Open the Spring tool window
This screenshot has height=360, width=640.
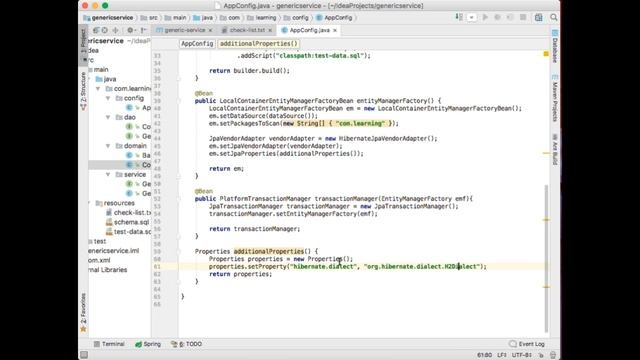[148, 344]
